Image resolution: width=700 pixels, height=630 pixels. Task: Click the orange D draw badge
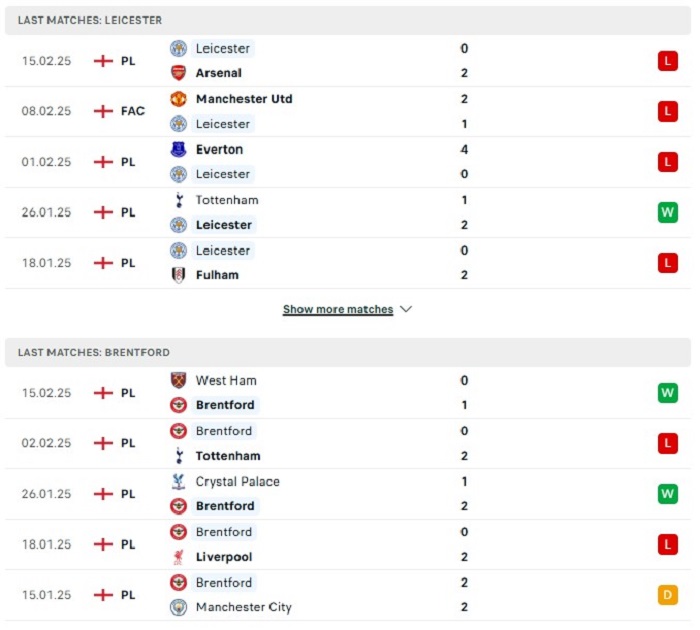pos(667,595)
